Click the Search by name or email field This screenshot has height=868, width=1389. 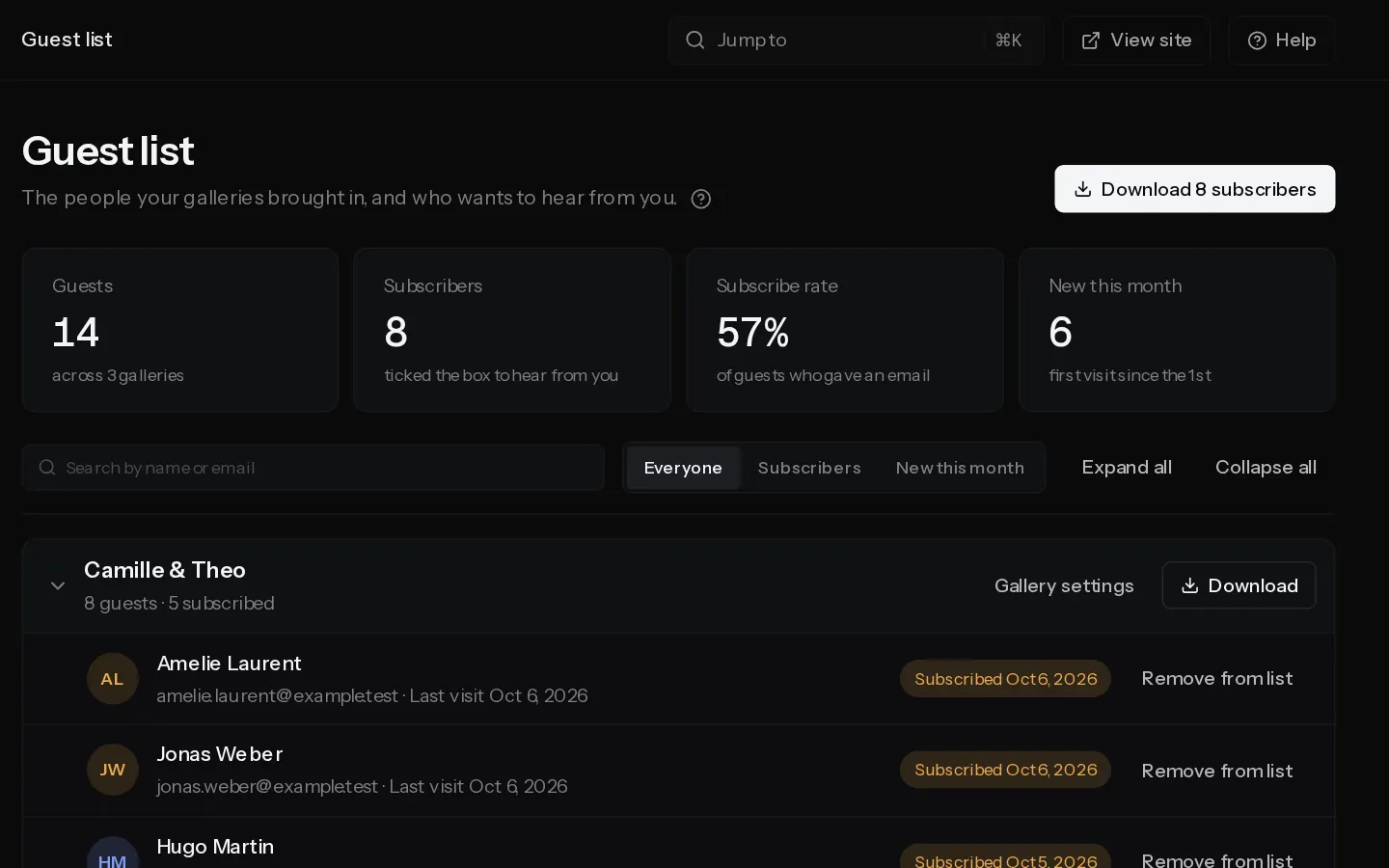click(313, 468)
